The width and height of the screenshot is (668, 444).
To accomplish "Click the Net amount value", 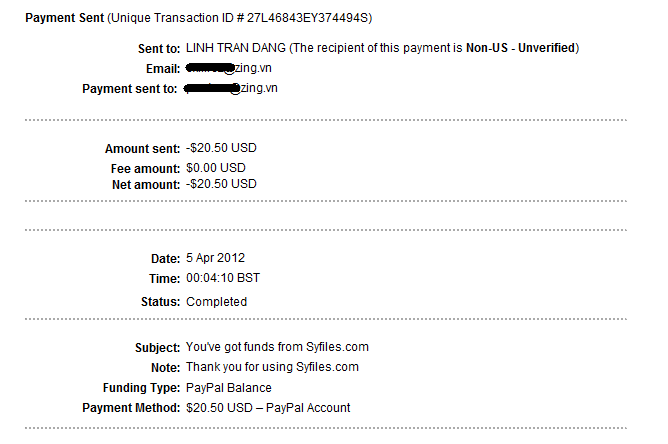I will tap(221, 184).
